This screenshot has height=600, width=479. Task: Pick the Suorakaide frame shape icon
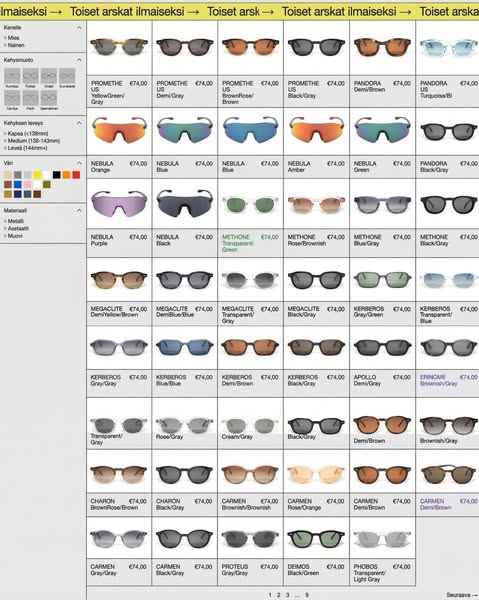(x=67, y=76)
